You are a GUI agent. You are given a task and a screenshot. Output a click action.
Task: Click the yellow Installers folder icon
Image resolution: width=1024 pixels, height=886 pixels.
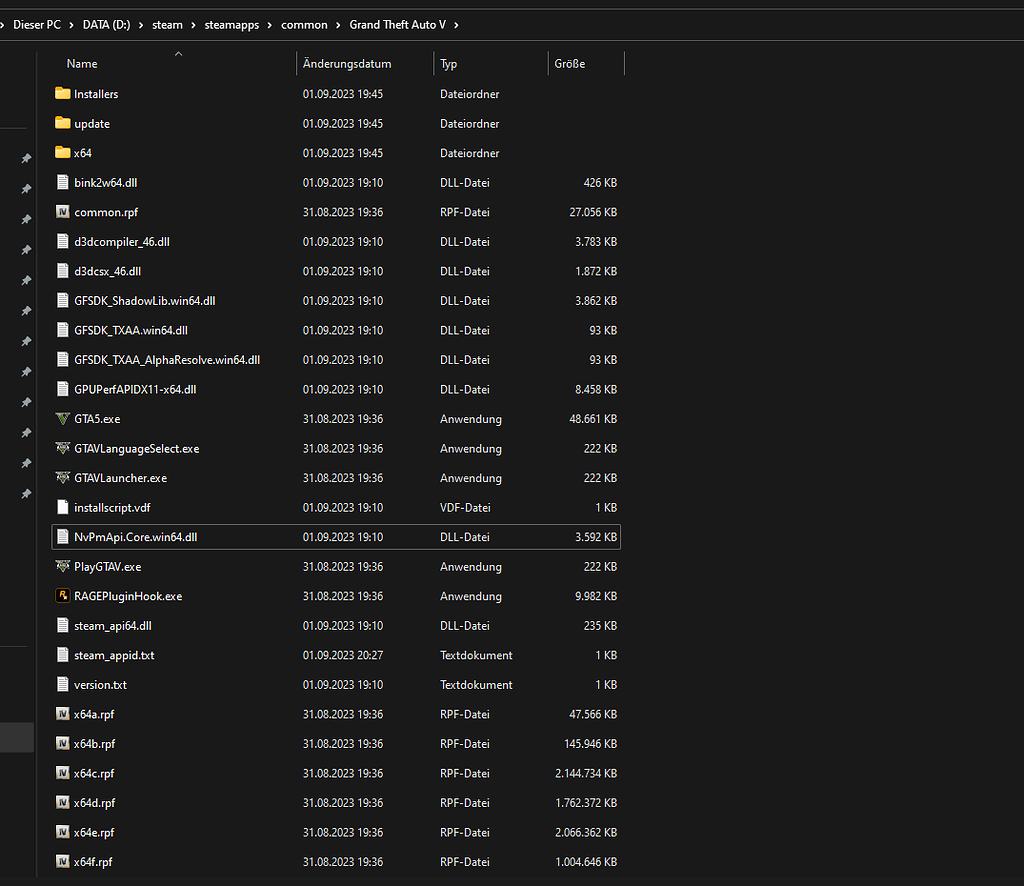(x=62, y=94)
